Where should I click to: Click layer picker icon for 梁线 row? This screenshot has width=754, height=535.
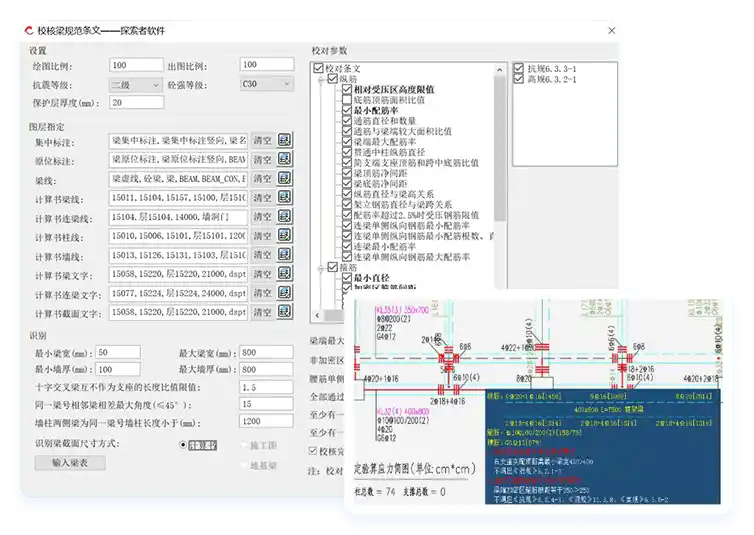pos(285,179)
